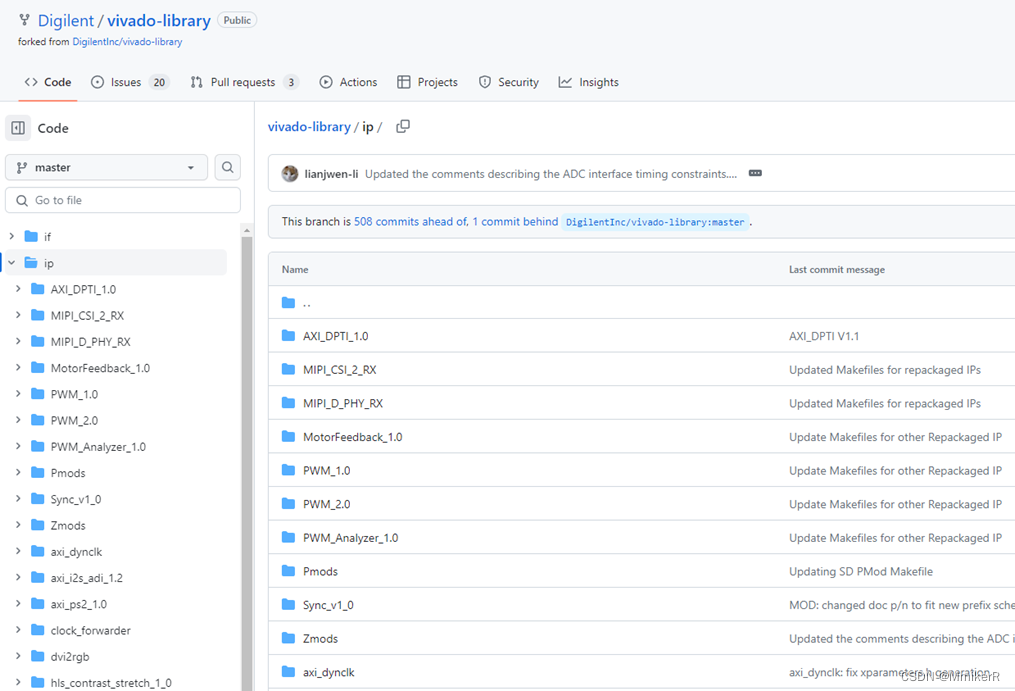The height and width of the screenshot is (691, 1015).
Task: Expand hls_contrast_stretch_1_0 chevron in sidebar
Action: click(x=18, y=682)
